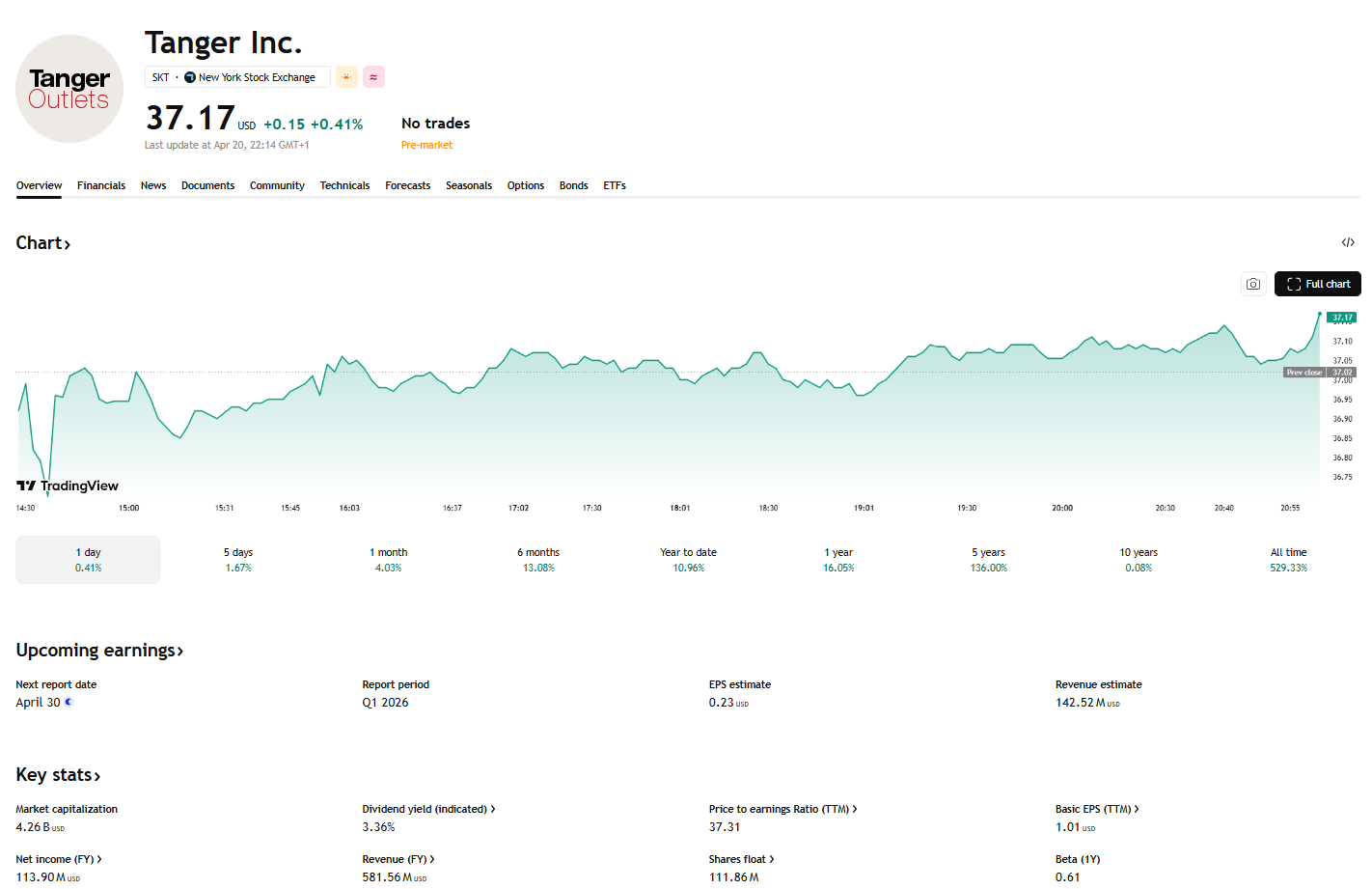This screenshot has width=1372, height=889.
Task: Click the moon icon beside April 30
Action: (x=69, y=702)
